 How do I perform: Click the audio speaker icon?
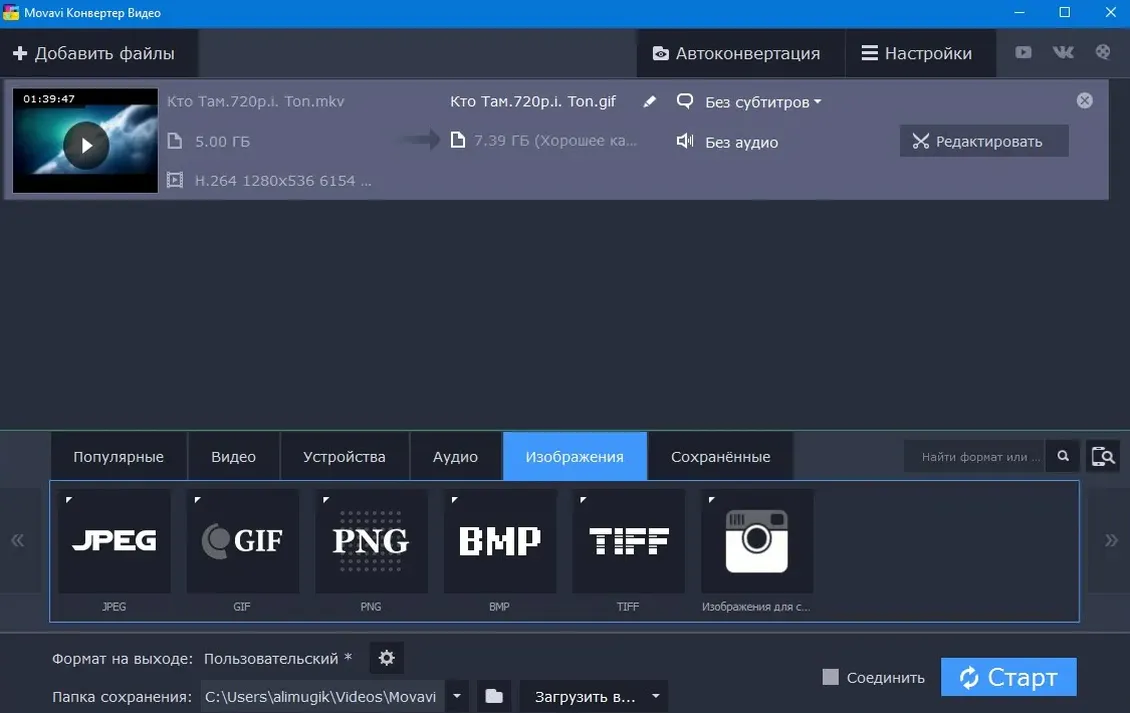[685, 141]
